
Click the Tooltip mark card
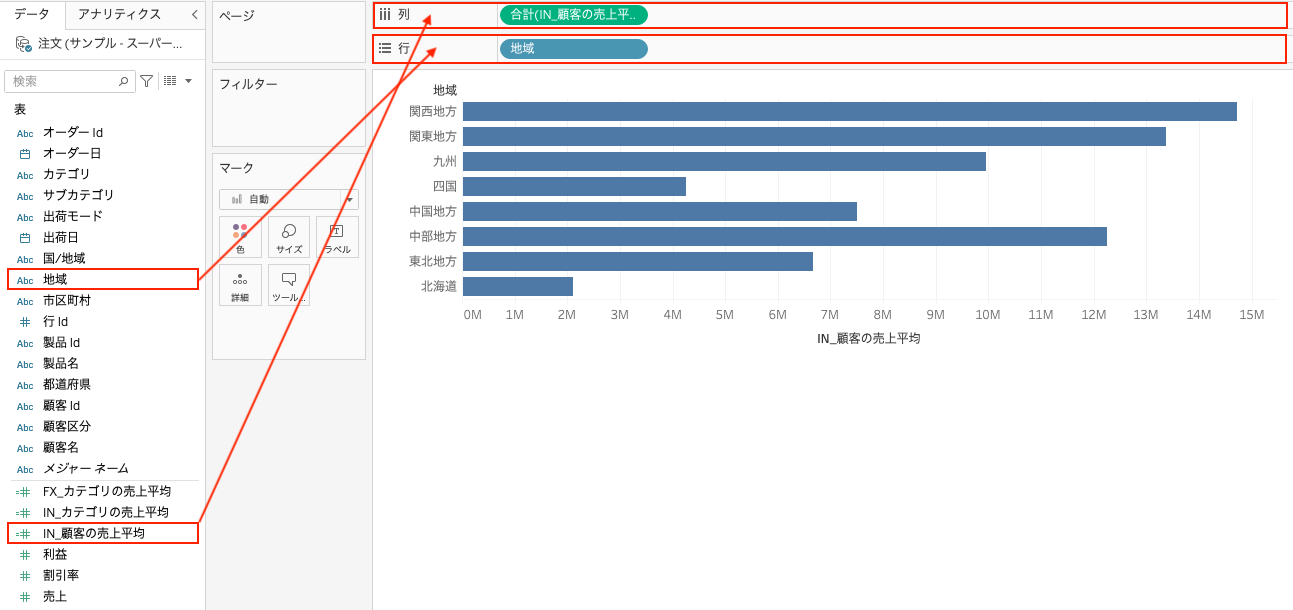point(289,285)
